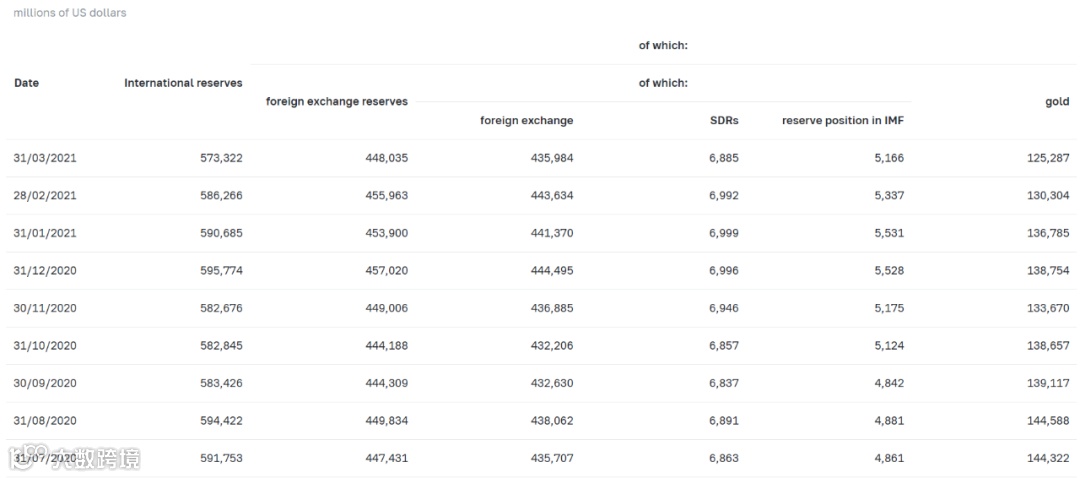The height and width of the screenshot is (478, 1080).
Task: Select the foreign exchange reserves header
Action: [337, 102]
